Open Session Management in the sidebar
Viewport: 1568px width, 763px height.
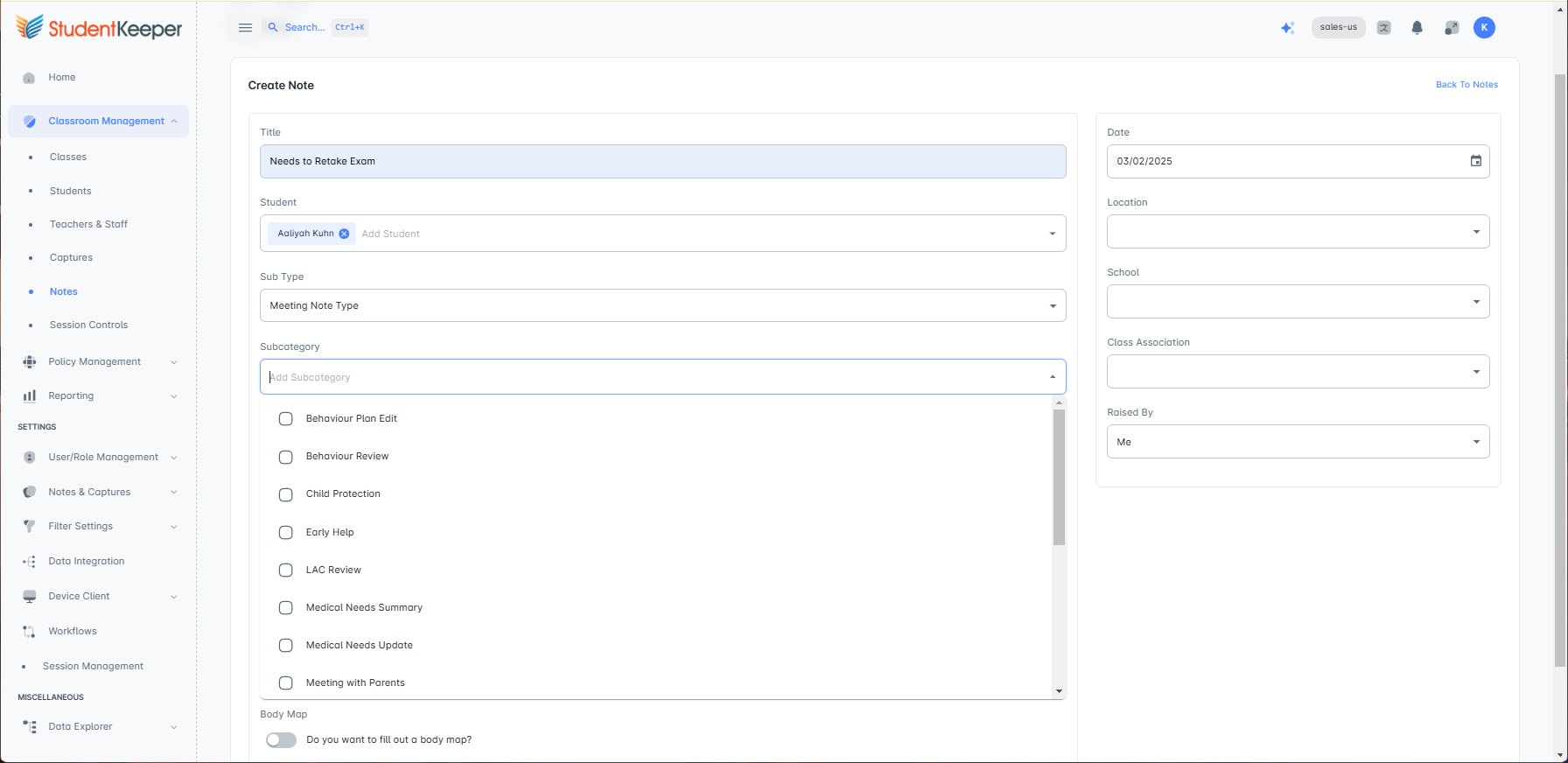[x=93, y=667]
